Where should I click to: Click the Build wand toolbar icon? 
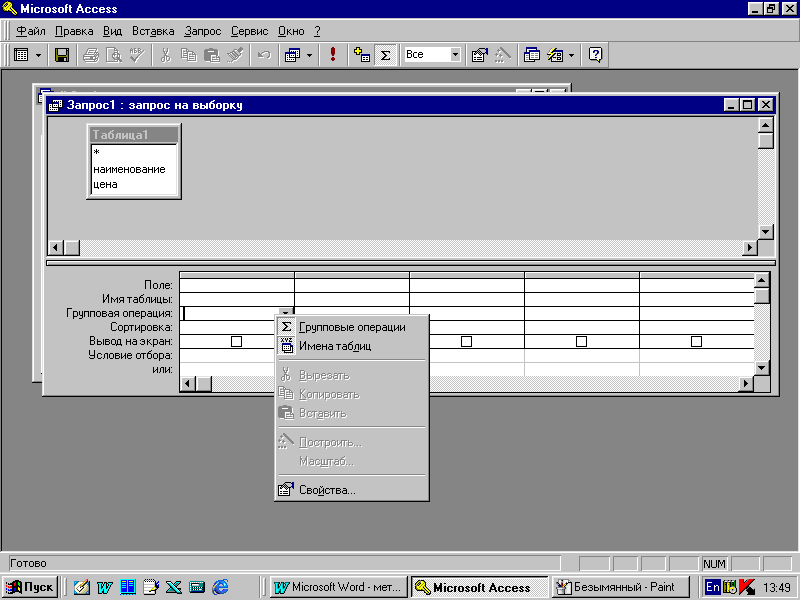[503, 55]
